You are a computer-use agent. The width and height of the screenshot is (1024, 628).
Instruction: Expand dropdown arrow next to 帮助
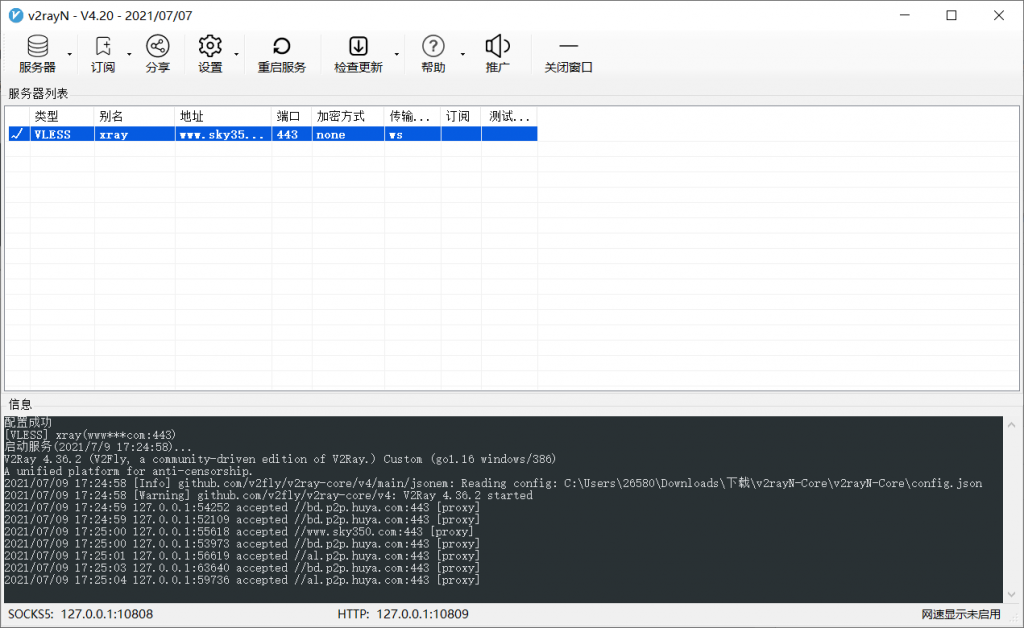(462, 54)
